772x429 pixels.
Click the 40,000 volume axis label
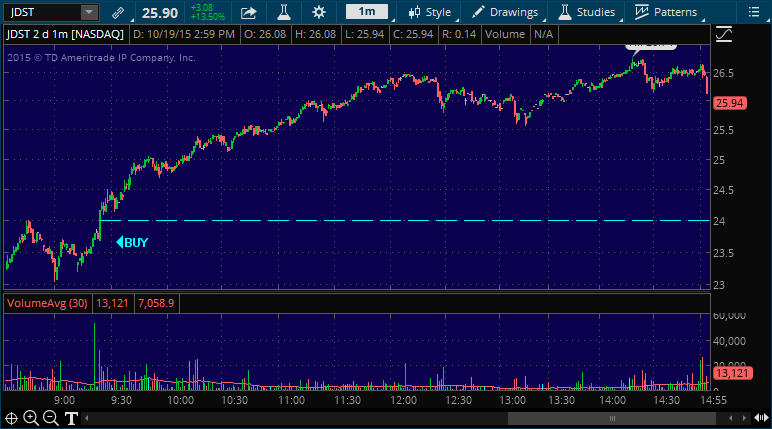tap(729, 341)
